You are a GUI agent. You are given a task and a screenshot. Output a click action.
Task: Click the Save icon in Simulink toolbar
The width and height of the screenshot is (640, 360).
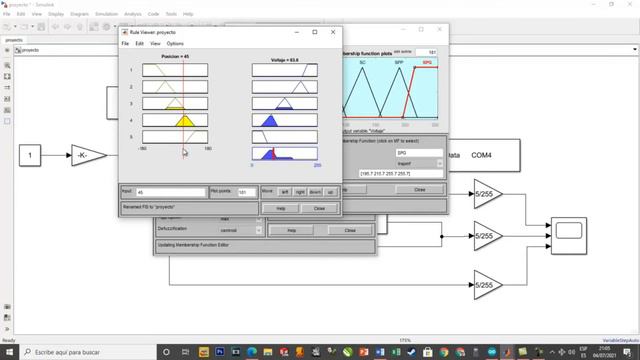pyautogui.click(x=41, y=27)
